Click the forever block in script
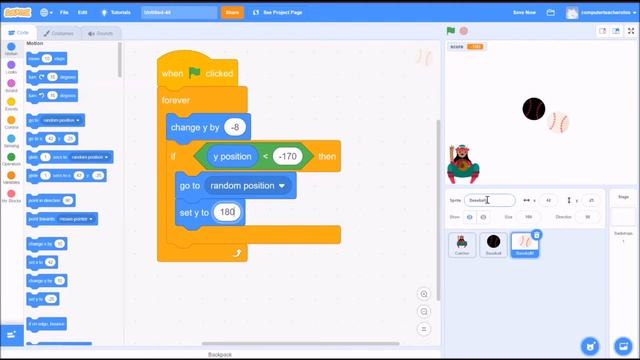 [x=176, y=100]
